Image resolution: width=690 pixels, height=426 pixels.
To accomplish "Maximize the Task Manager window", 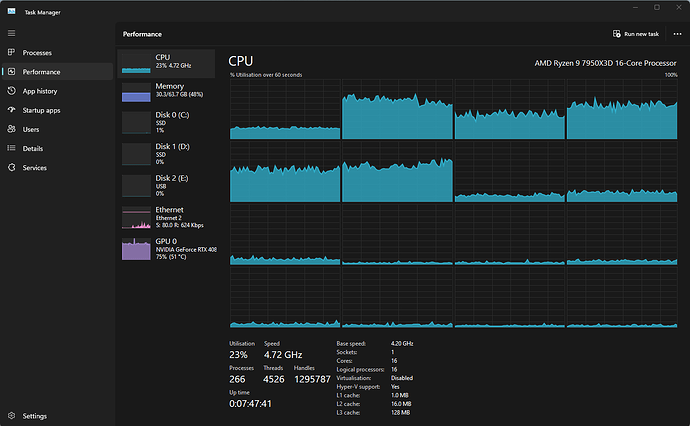I will click(x=657, y=7).
